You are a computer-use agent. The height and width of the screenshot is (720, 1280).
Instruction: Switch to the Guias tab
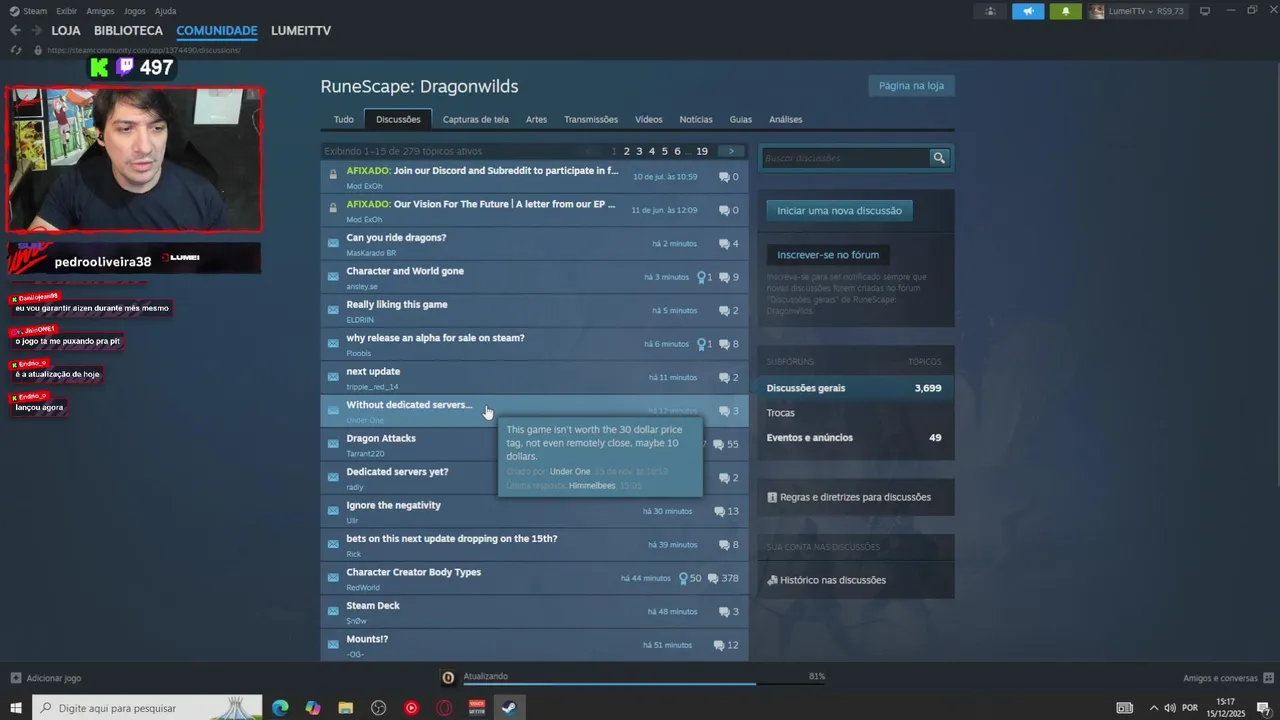coord(741,119)
